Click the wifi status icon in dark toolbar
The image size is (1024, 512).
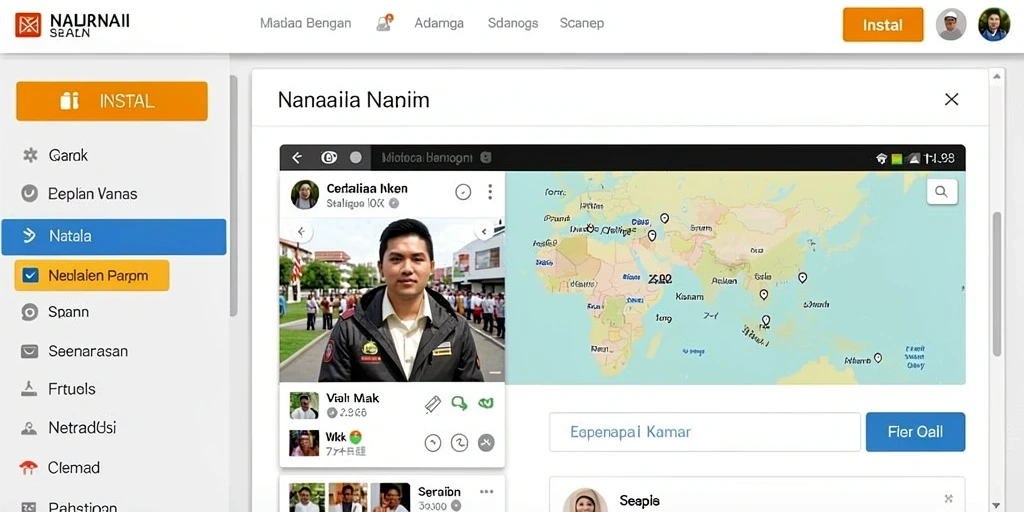point(881,158)
